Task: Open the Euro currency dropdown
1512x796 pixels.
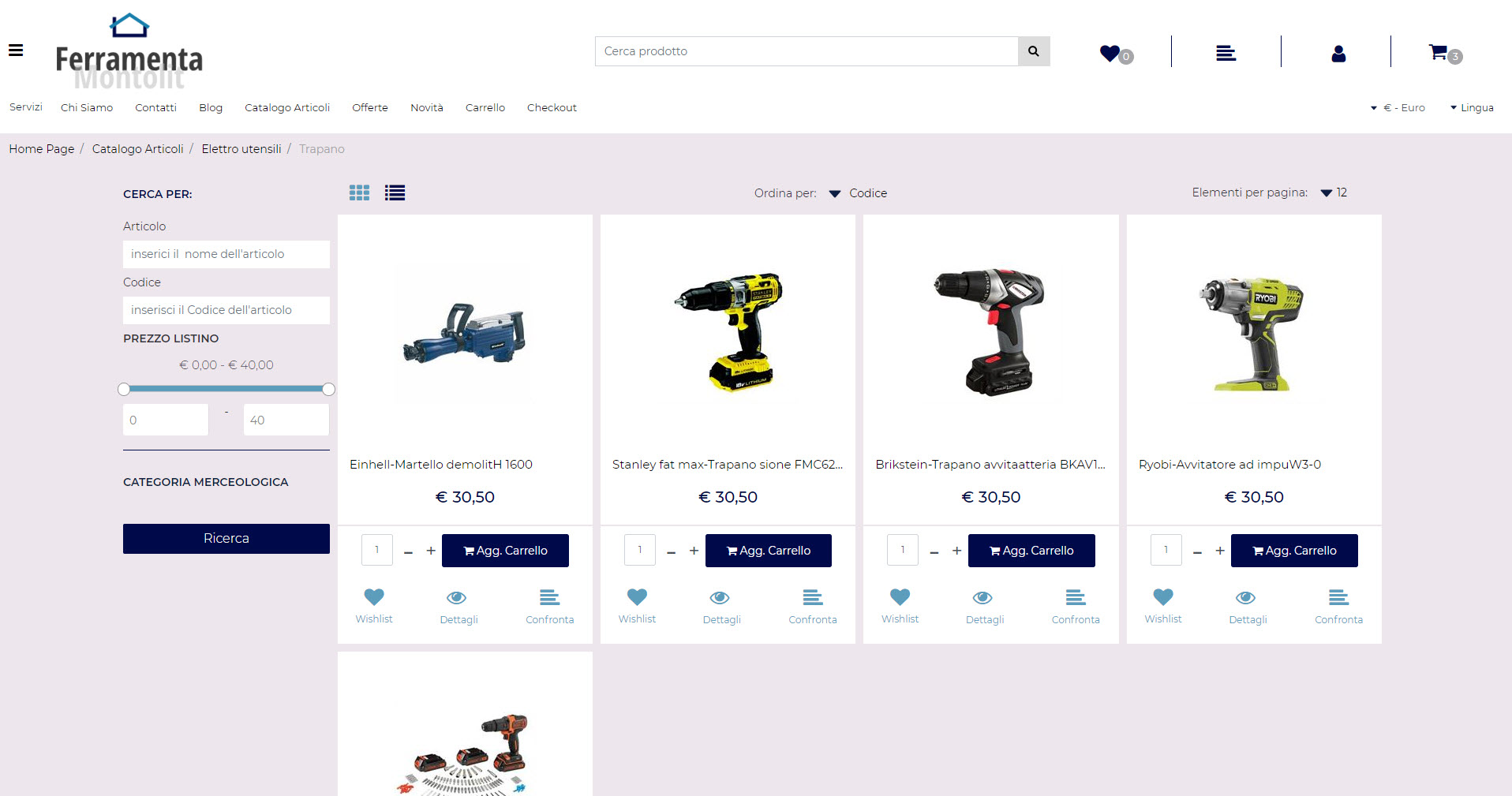Action: coord(1398,108)
